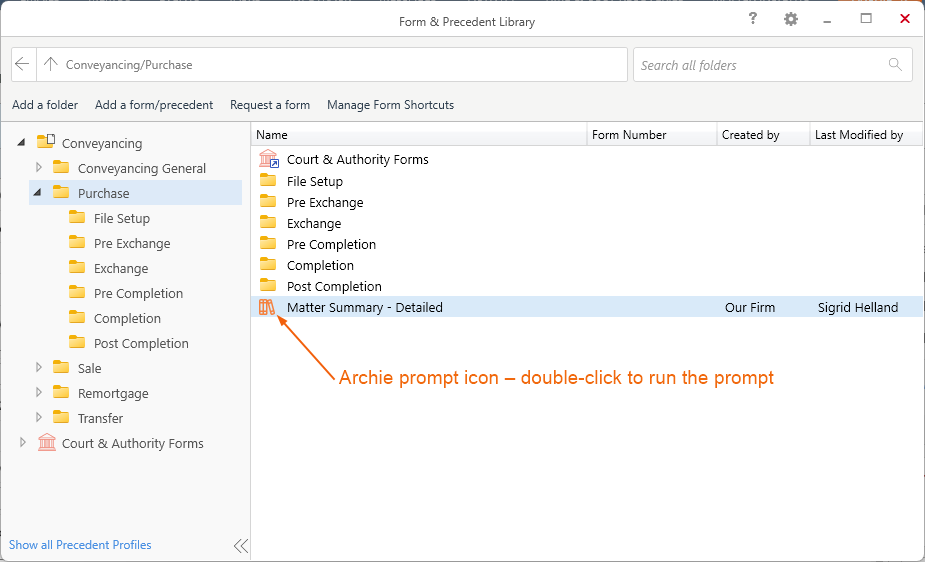Click Manage Form Shortcuts
925x562 pixels.
390,105
